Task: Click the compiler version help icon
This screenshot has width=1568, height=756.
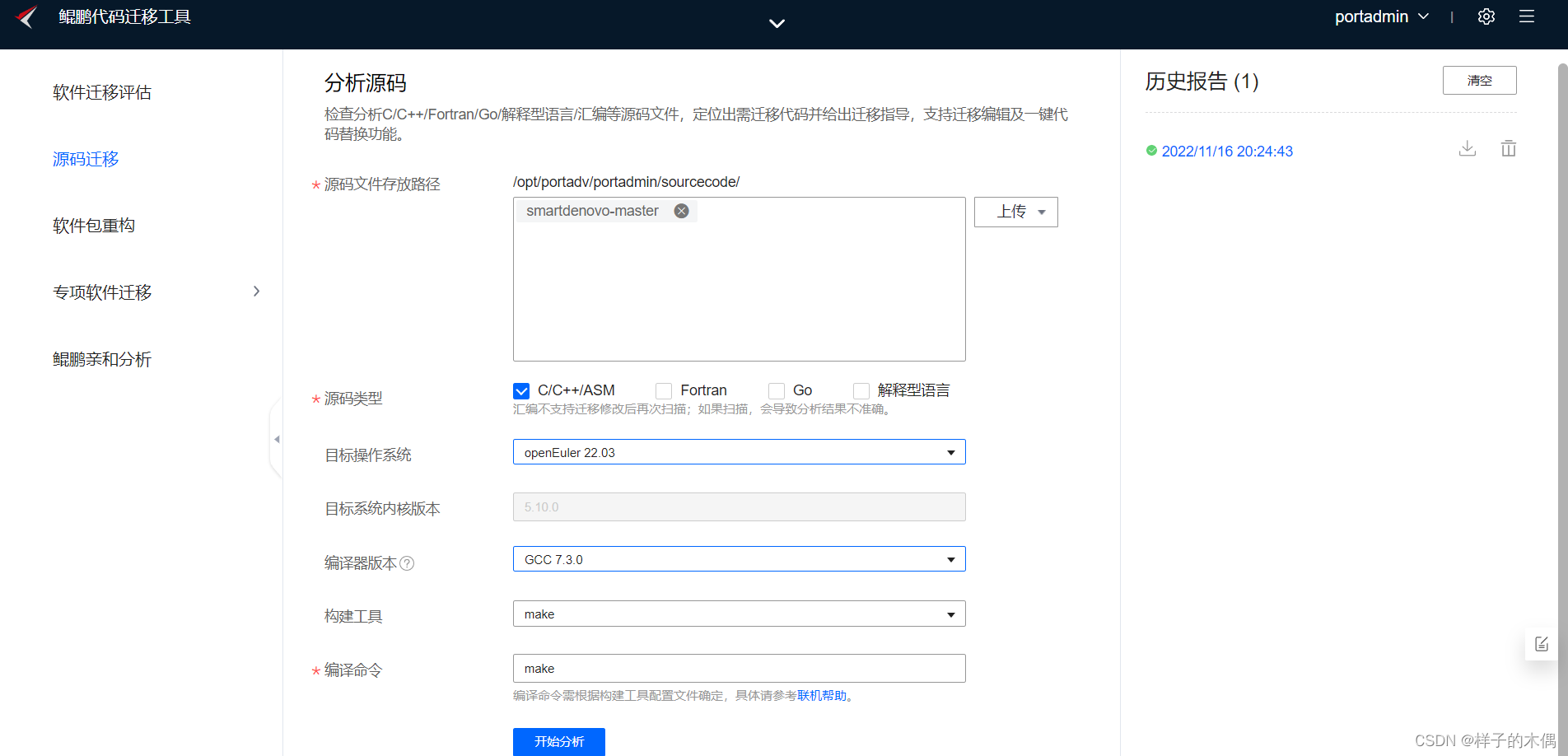Action: pyautogui.click(x=407, y=563)
